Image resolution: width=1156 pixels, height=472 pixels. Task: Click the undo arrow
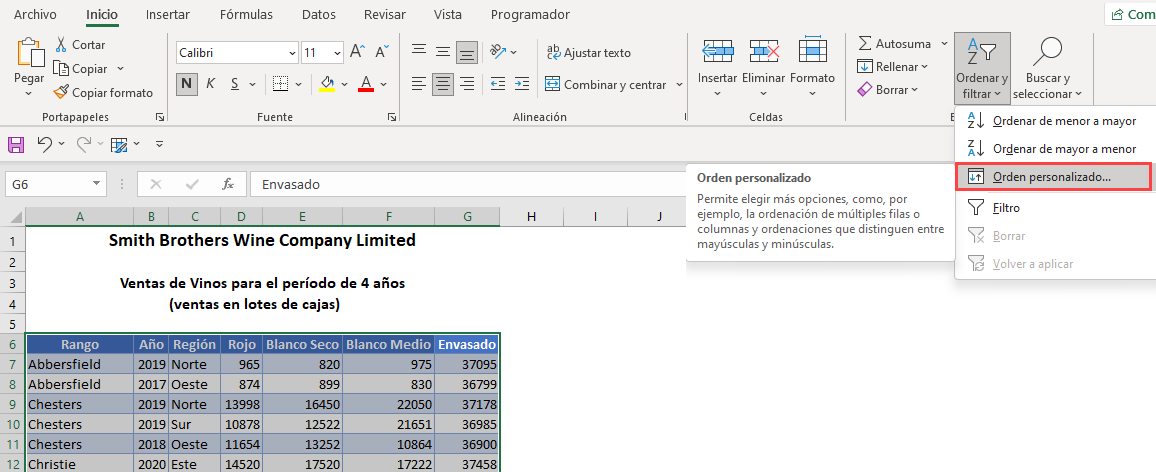pyautogui.click(x=45, y=145)
